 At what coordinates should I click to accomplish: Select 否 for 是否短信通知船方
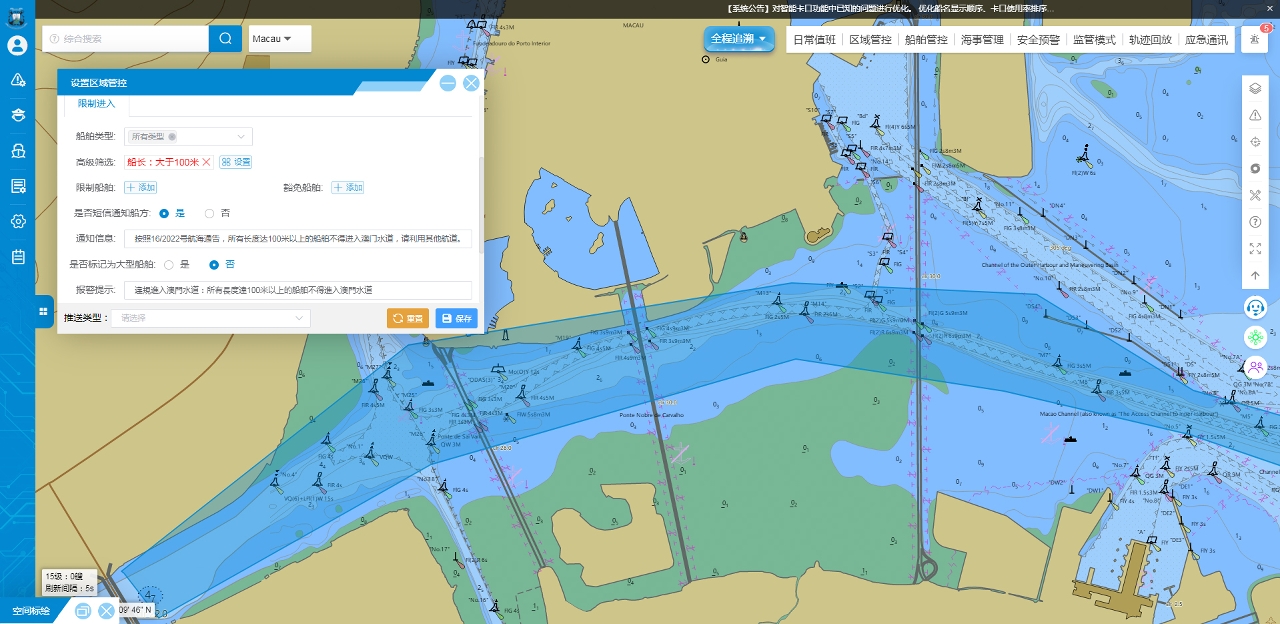209,213
